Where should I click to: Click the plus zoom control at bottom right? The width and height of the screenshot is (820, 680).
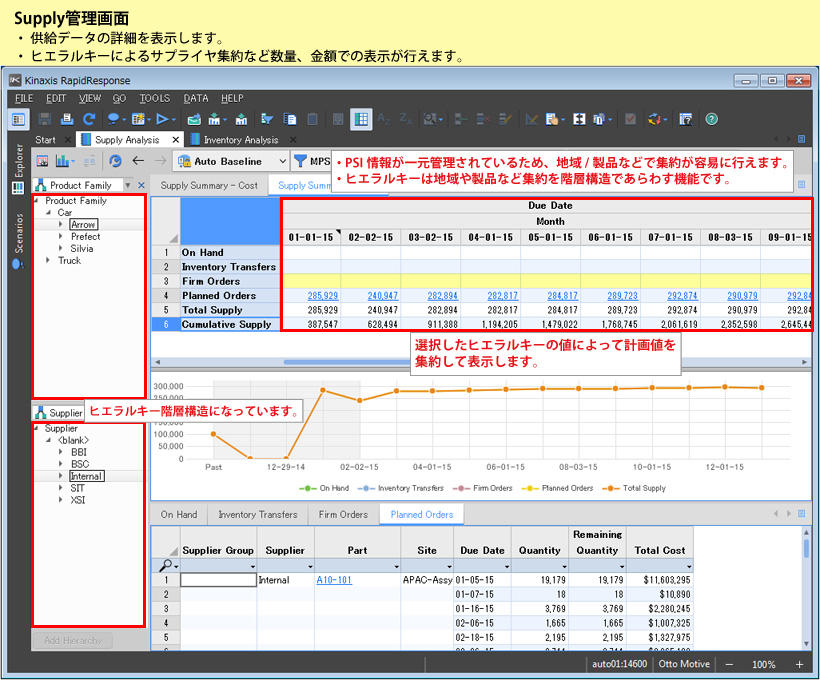pos(798,664)
